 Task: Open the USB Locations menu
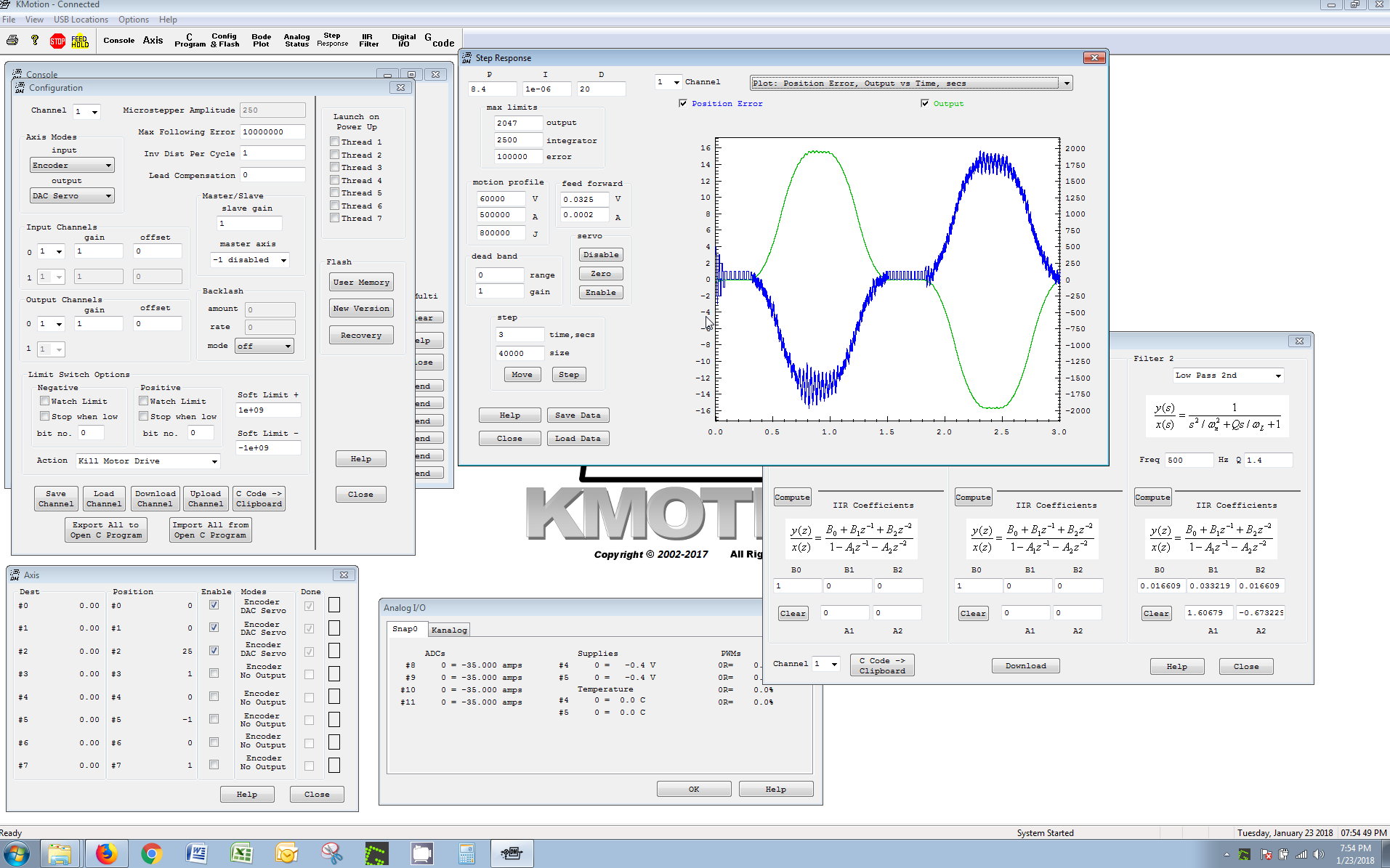pos(81,20)
